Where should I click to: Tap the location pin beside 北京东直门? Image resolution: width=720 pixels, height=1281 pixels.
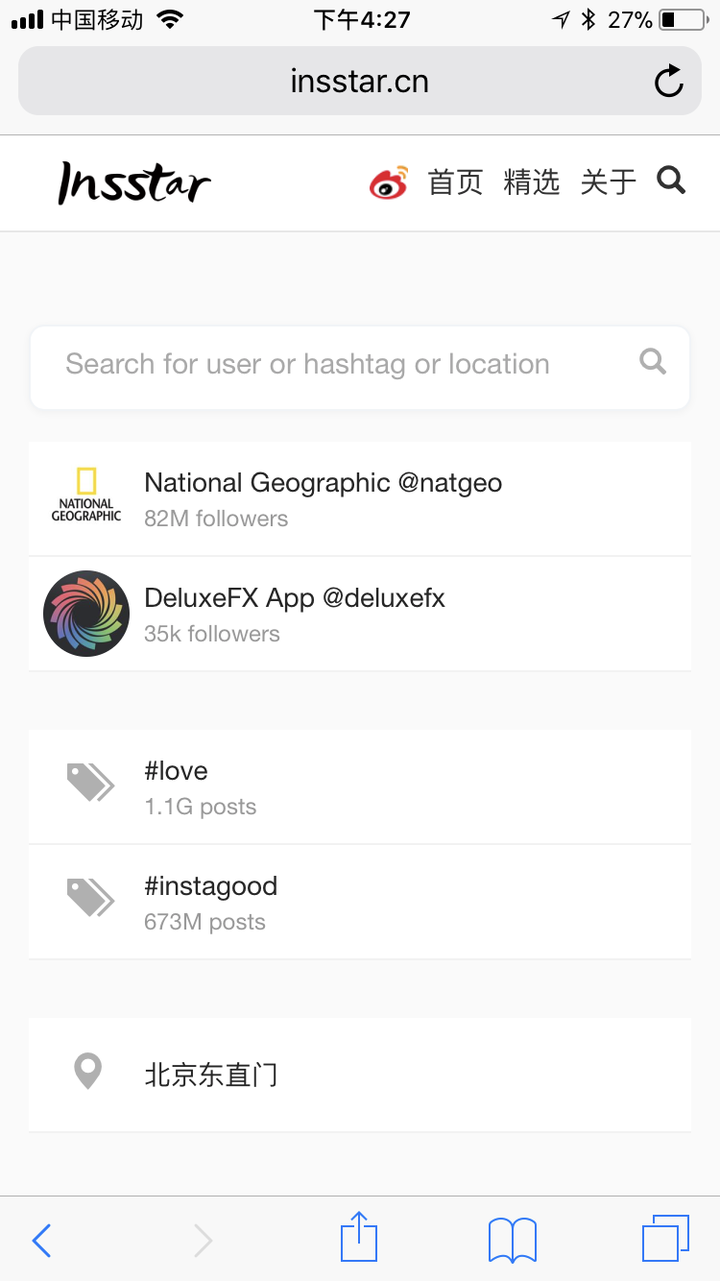click(x=88, y=1073)
